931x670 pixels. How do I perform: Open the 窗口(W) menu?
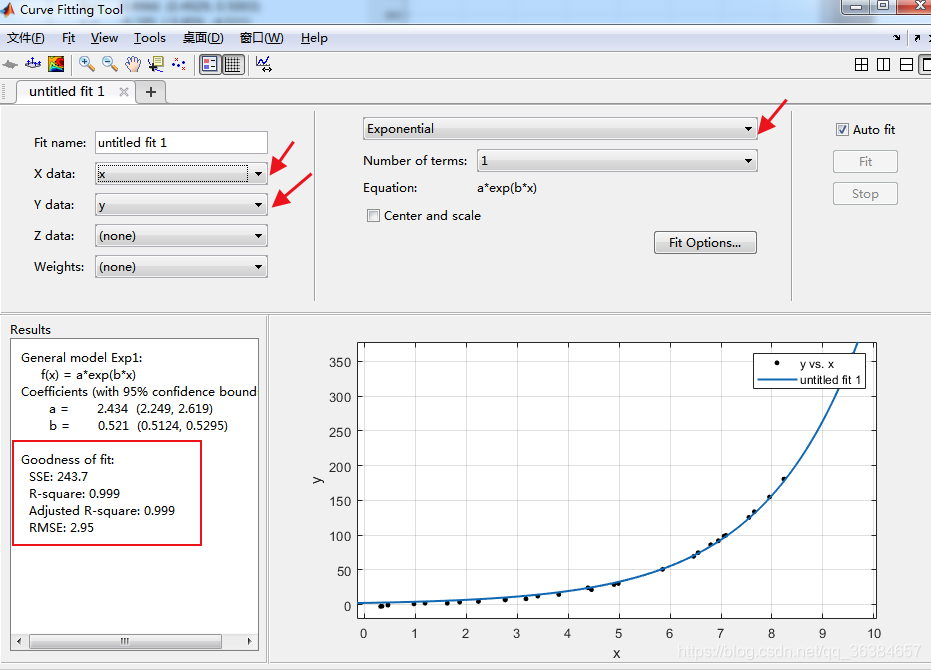tap(262, 38)
